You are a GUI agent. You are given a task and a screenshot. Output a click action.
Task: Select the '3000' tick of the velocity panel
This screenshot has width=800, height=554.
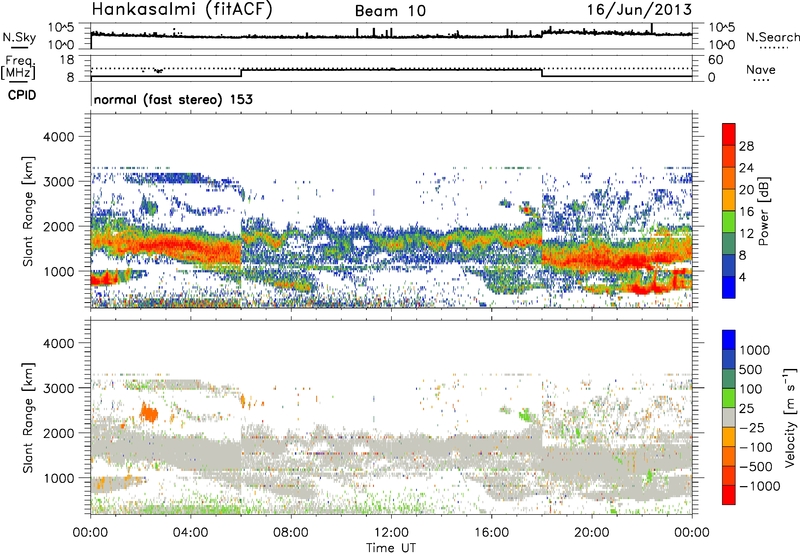(x=59, y=388)
